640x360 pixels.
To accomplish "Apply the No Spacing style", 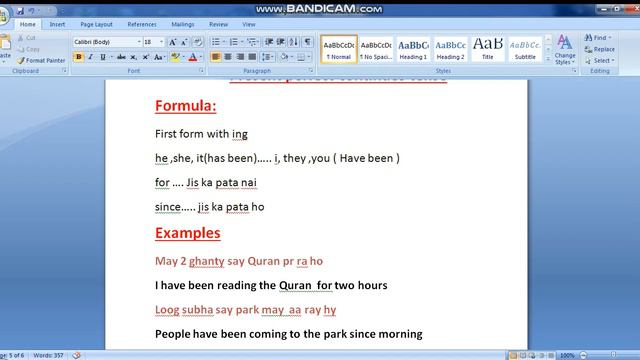I will 376,49.
